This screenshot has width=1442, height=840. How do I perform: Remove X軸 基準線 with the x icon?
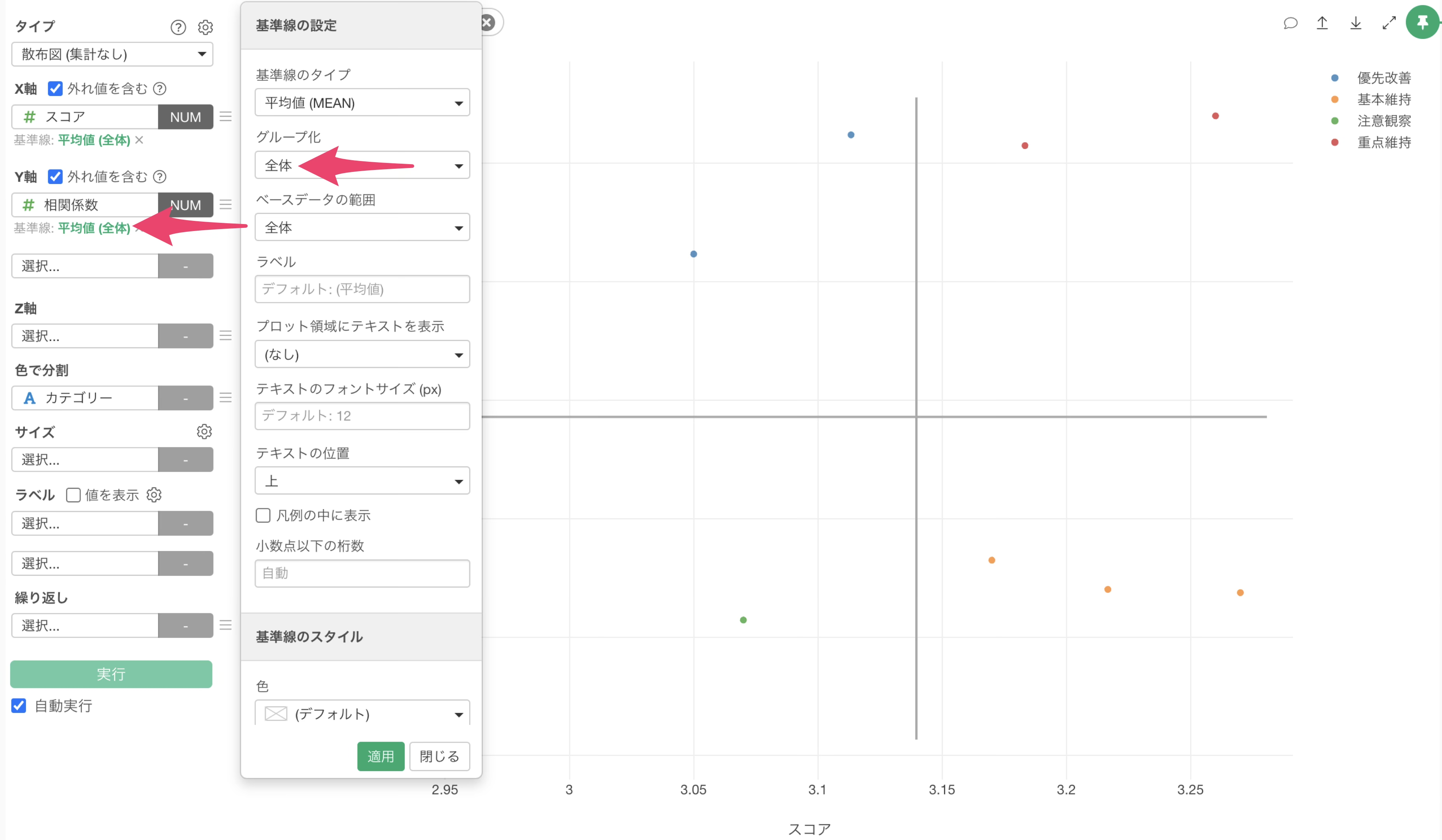[x=139, y=140]
